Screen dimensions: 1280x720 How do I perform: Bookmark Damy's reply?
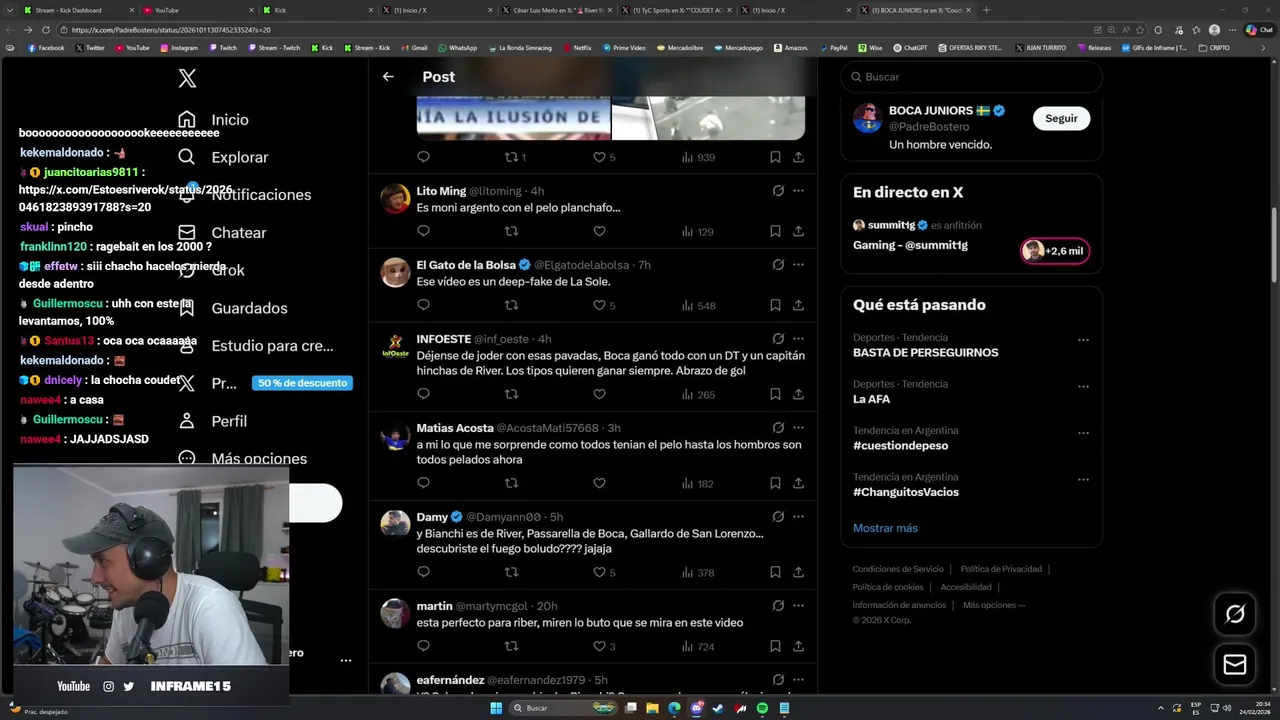point(775,572)
